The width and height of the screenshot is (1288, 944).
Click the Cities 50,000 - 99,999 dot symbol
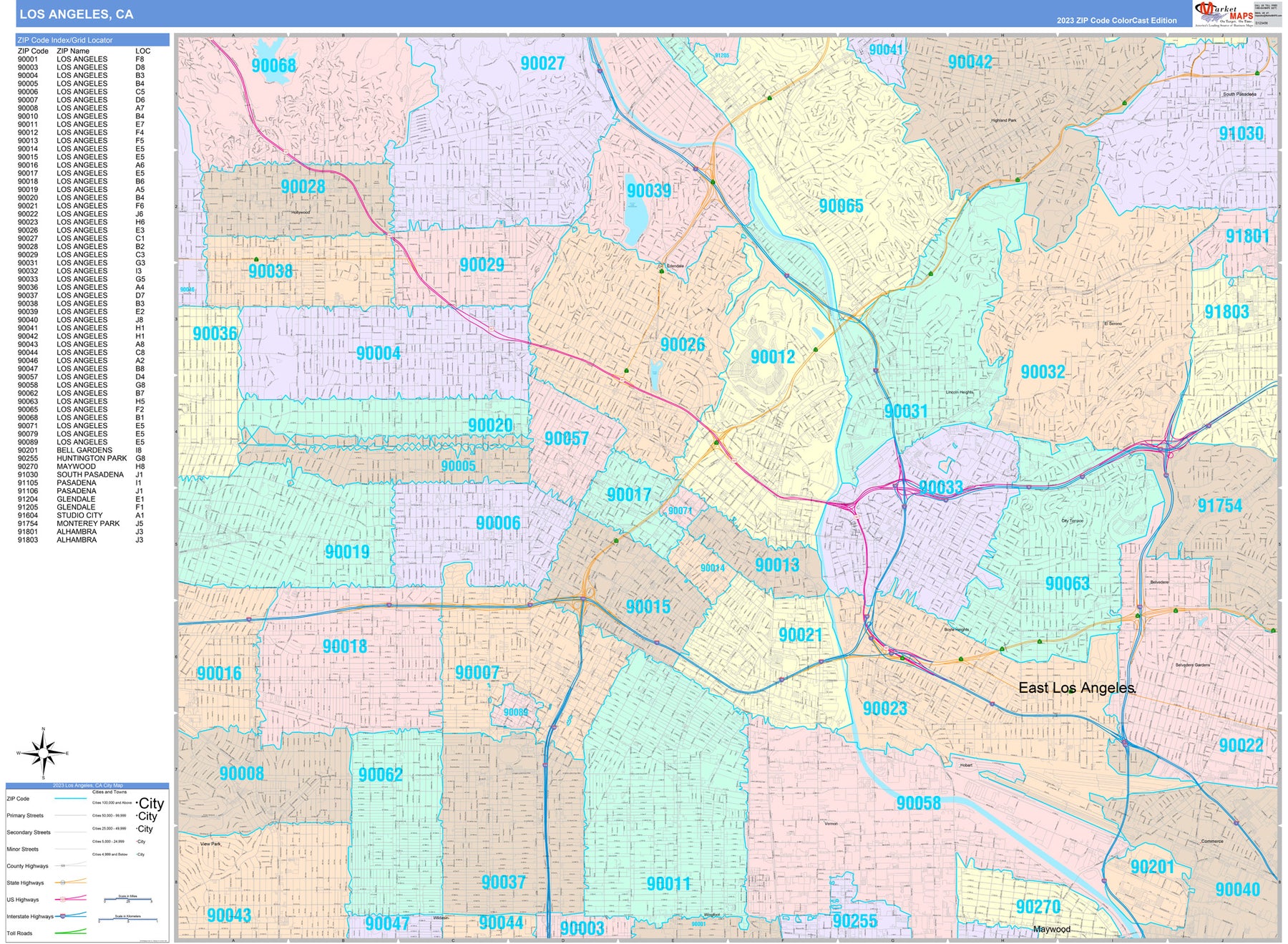click(x=137, y=815)
